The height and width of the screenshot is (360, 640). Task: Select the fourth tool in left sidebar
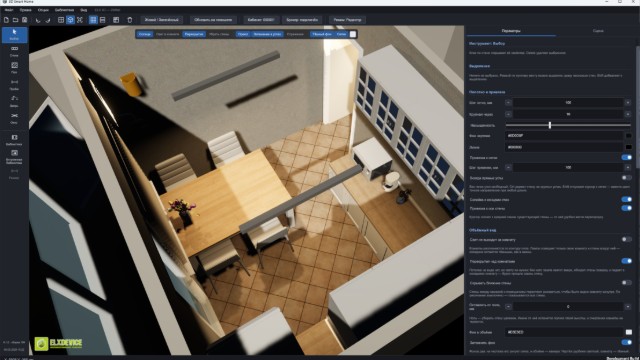tap(14, 84)
